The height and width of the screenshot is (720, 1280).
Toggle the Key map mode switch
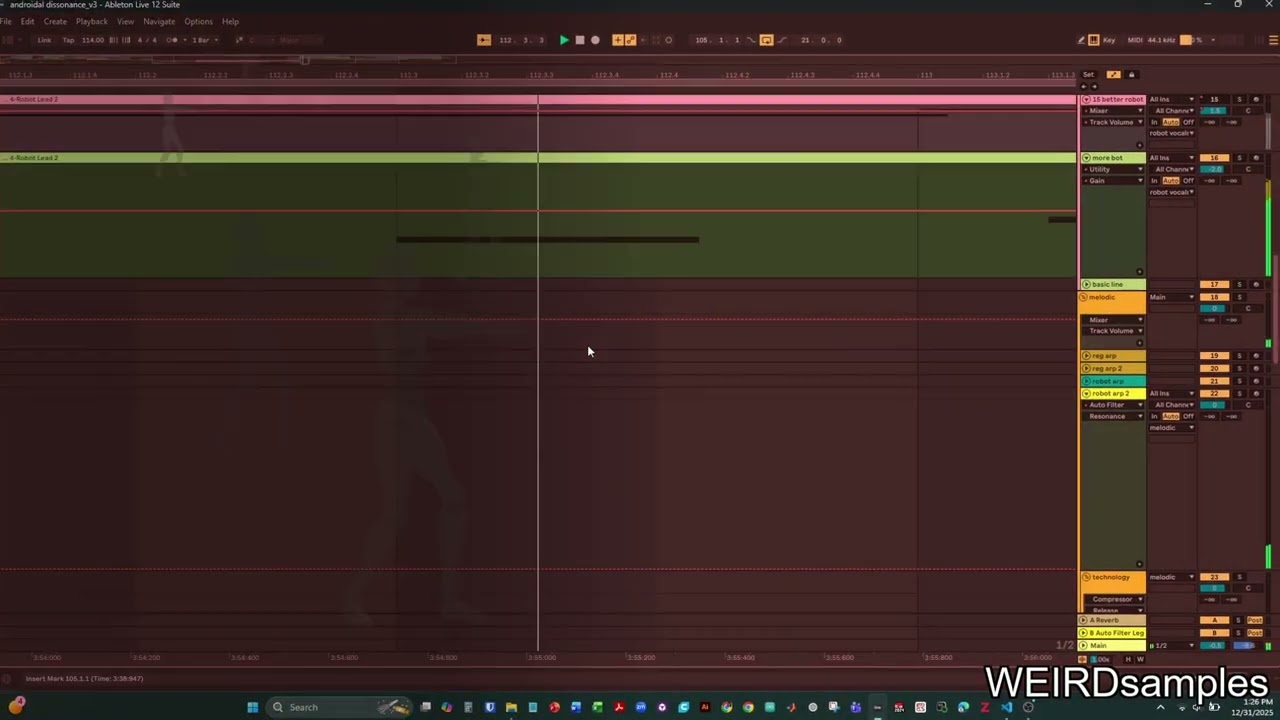click(1108, 40)
